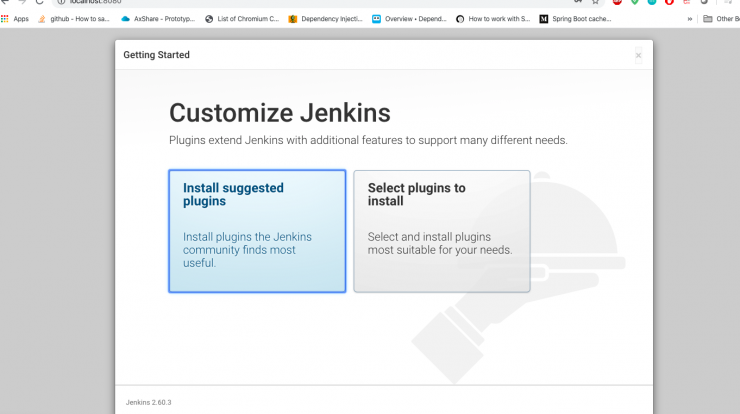Open the Apps bookmark shortcut
The height and width of the screenshot is (414, 740).
[15, 19]
